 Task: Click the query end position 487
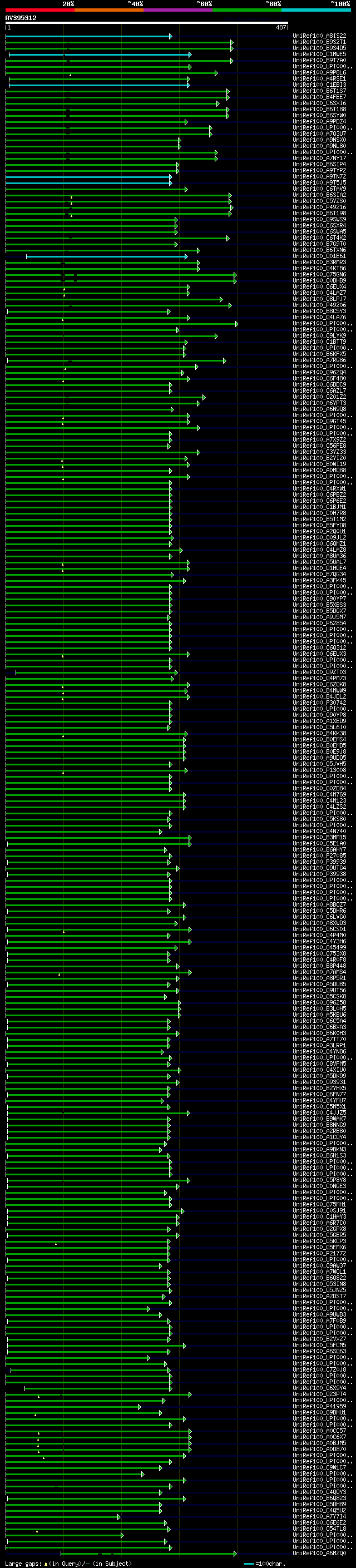280,27
